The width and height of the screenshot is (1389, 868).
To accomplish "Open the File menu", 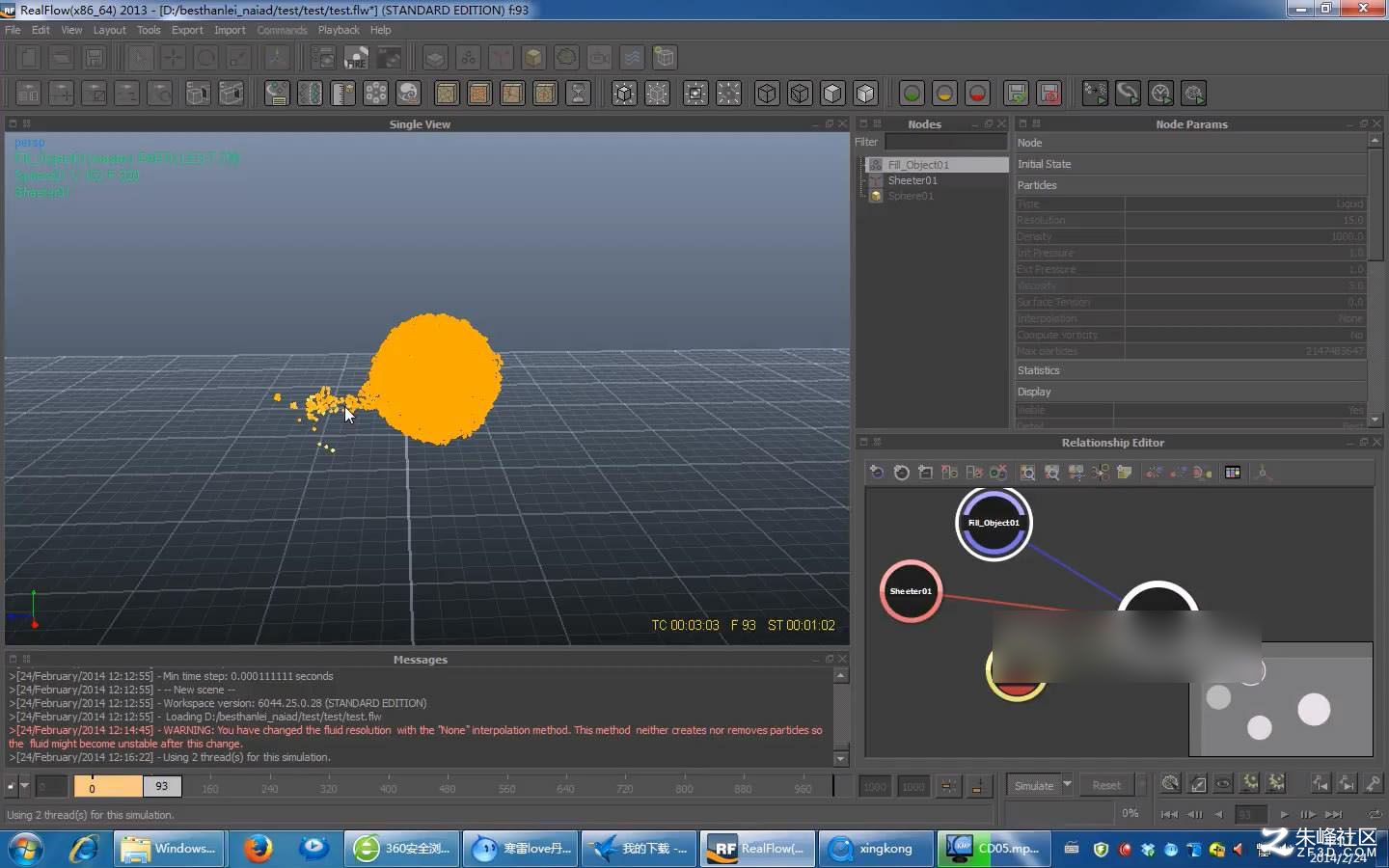I will (13, 30).
